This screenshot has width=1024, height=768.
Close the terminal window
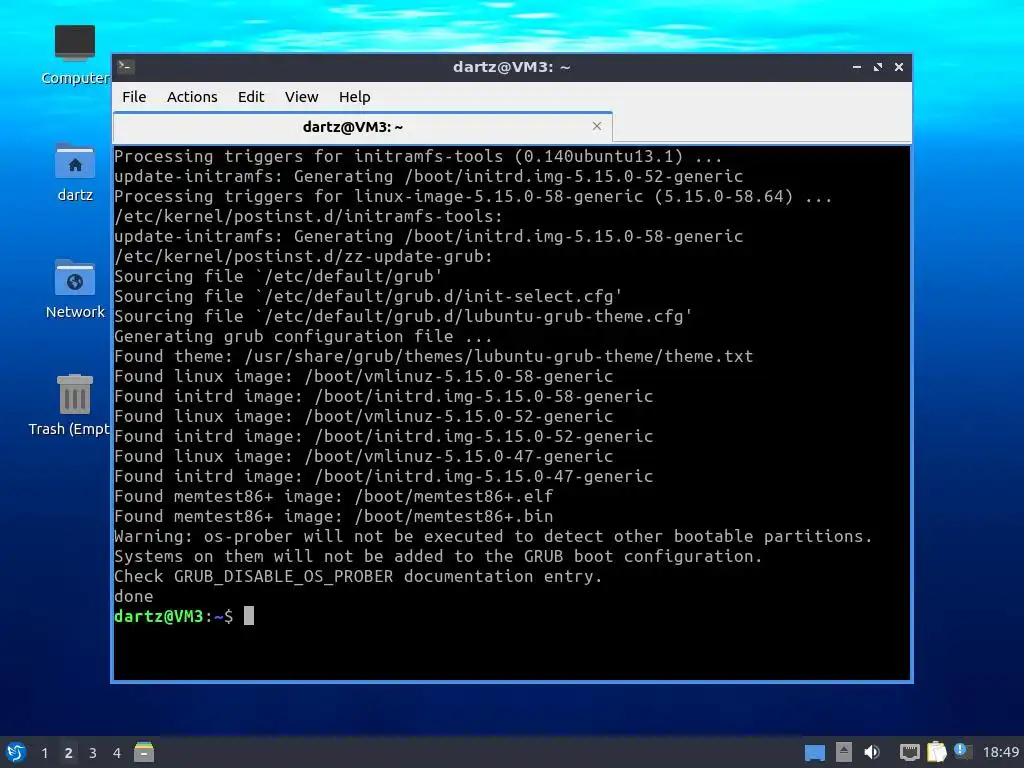[x=899, y=67]
